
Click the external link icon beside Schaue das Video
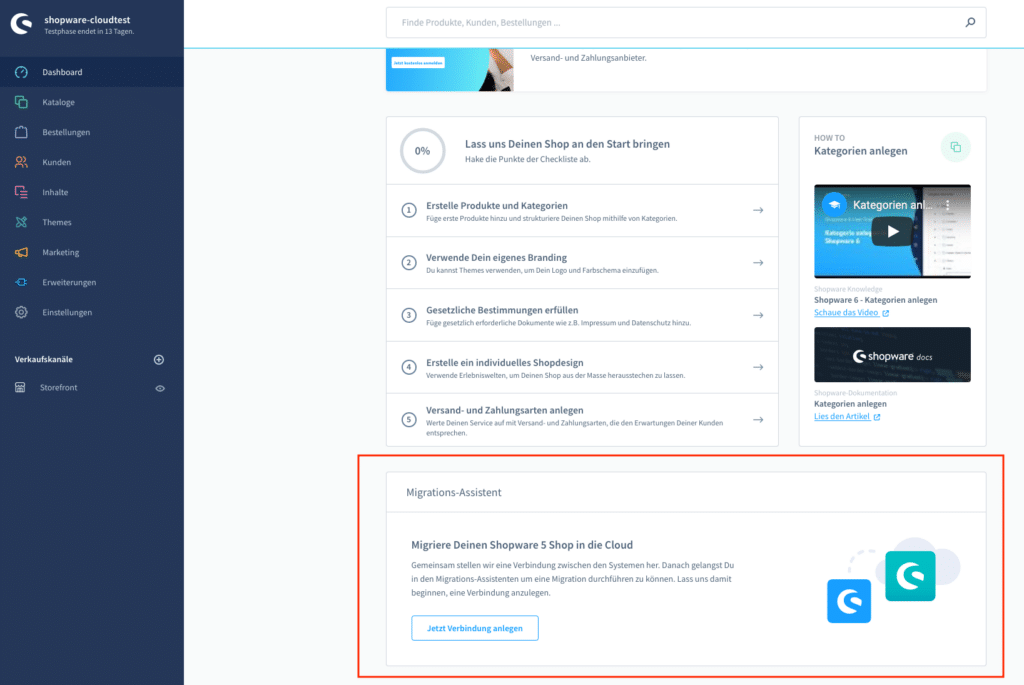(886, 313)
